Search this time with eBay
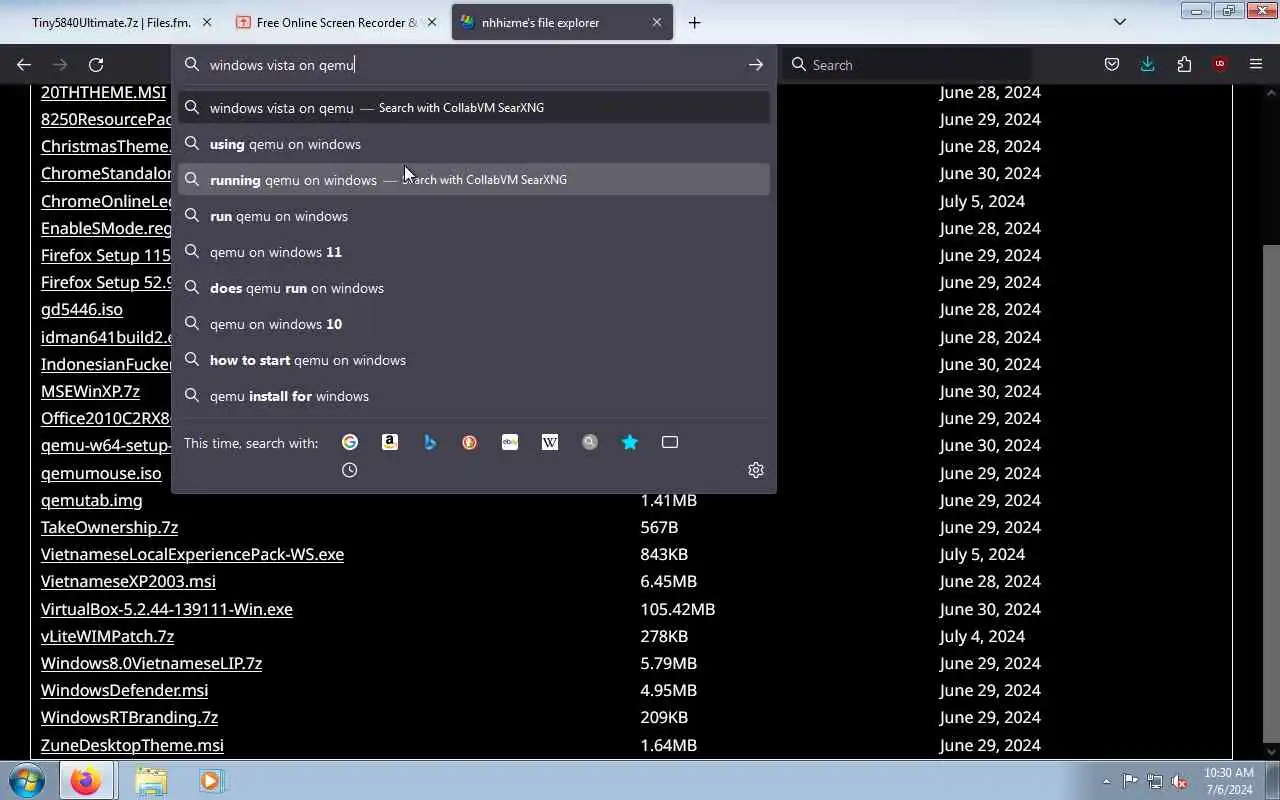This screenshot has width=1280, height=800. coord(510,442)
